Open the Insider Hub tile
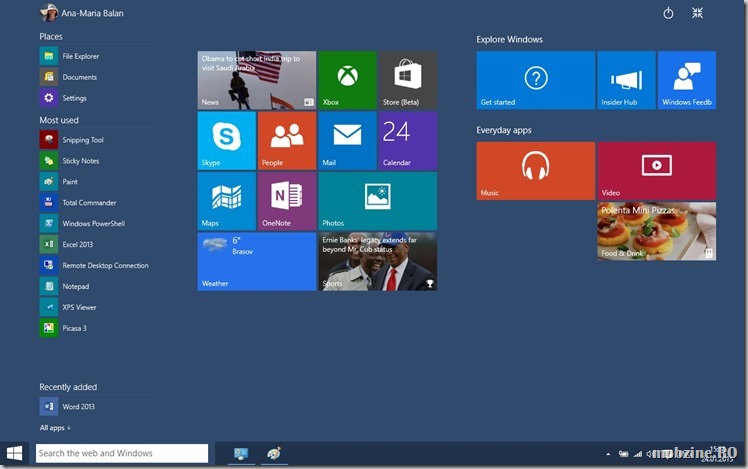This screenshot has width=748, height=469. [626, 80]
